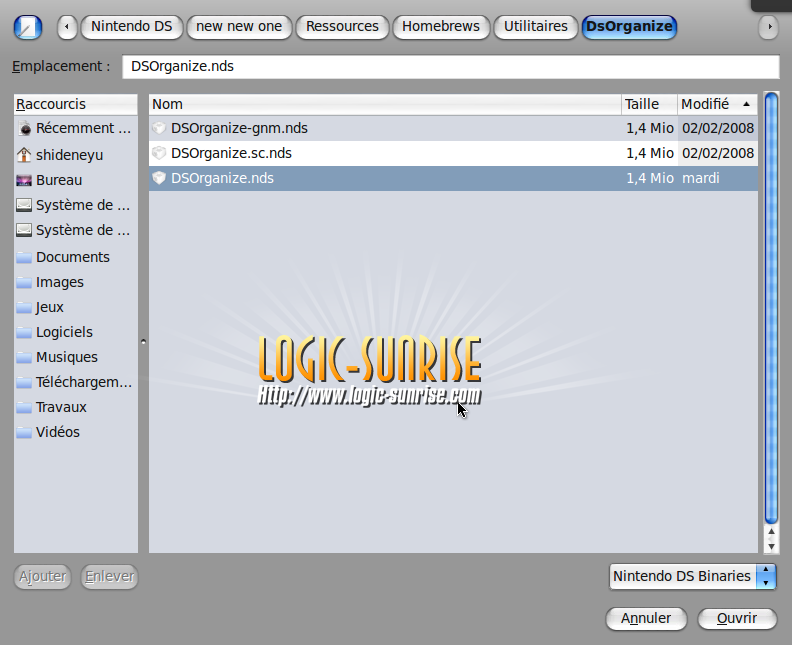Click the Emplacement text field

point(451,67)
